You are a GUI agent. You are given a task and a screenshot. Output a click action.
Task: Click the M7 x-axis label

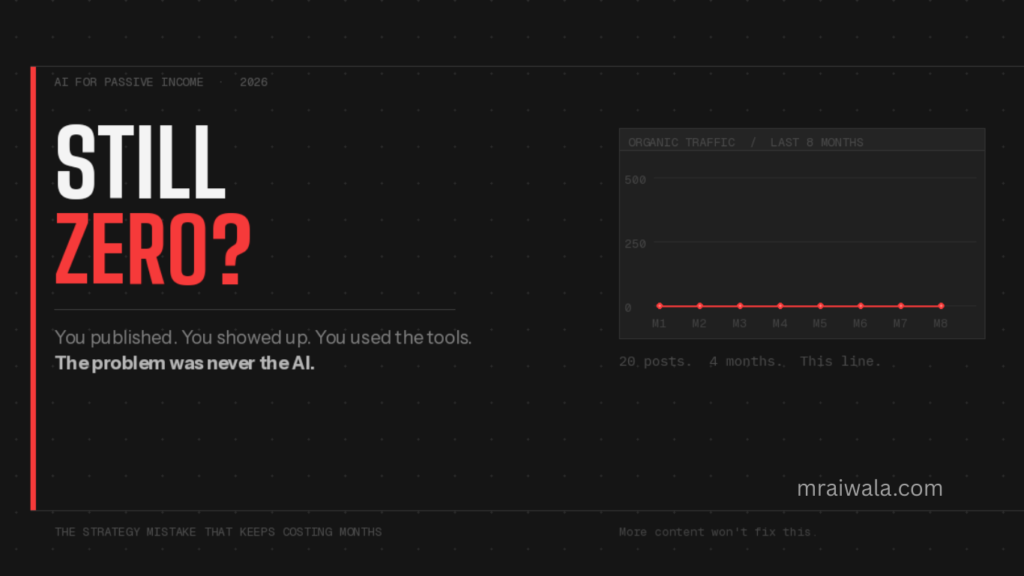(x=900, y=323)
